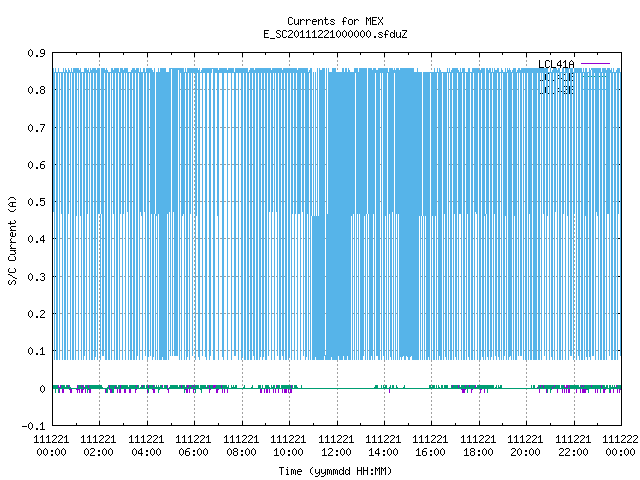
Task: Click the 10:00 time tick label
Action: click(288, 452)
